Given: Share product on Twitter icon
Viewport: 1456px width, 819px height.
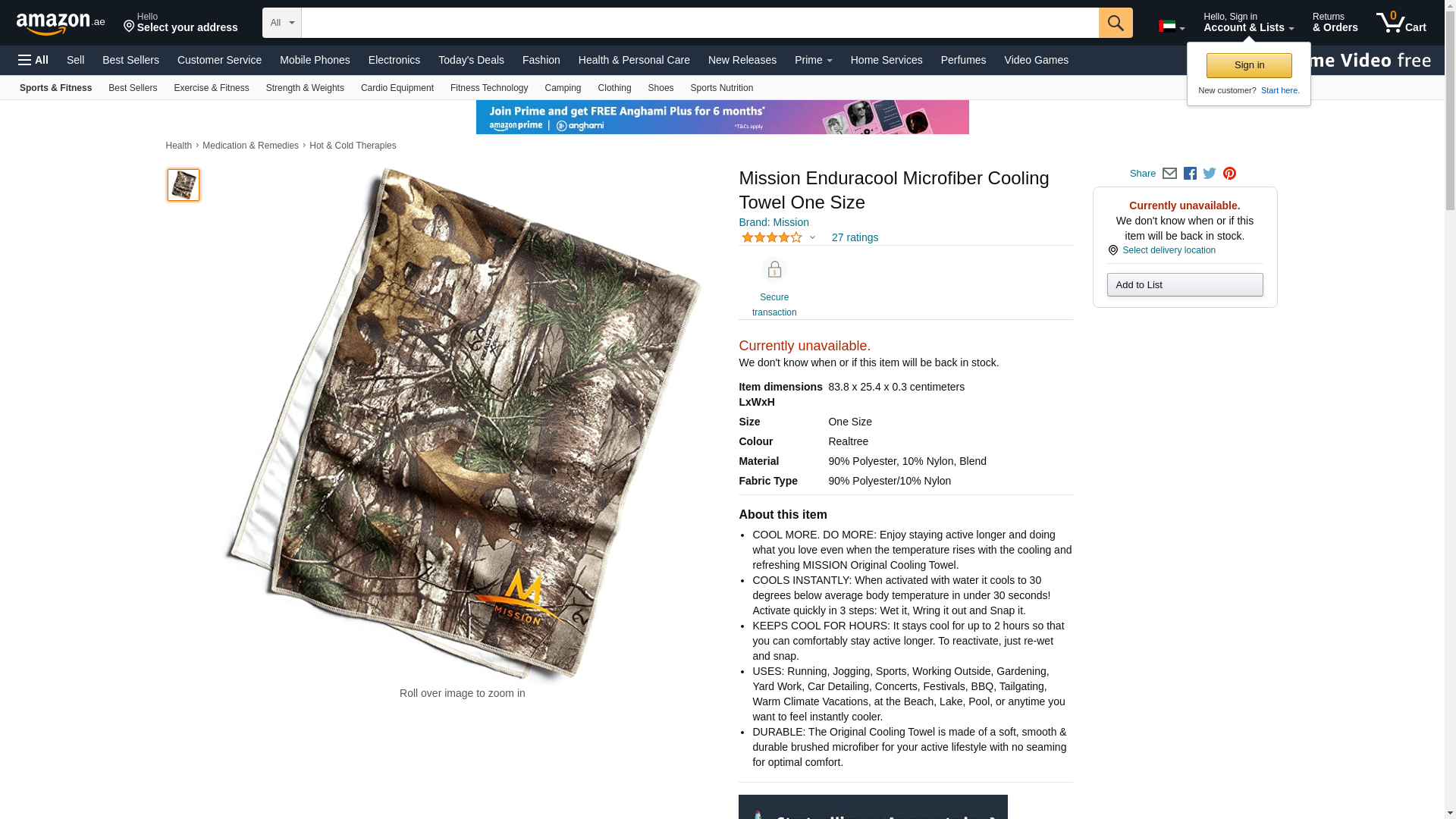Looking at the screenshot, I should (1210, 174).
